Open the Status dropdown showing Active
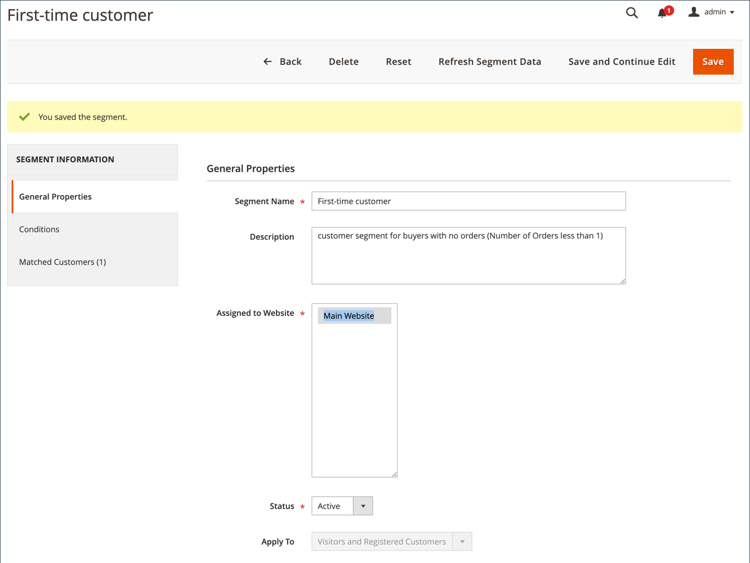Screen dimensions: 750x563 [x=342, y=506]
